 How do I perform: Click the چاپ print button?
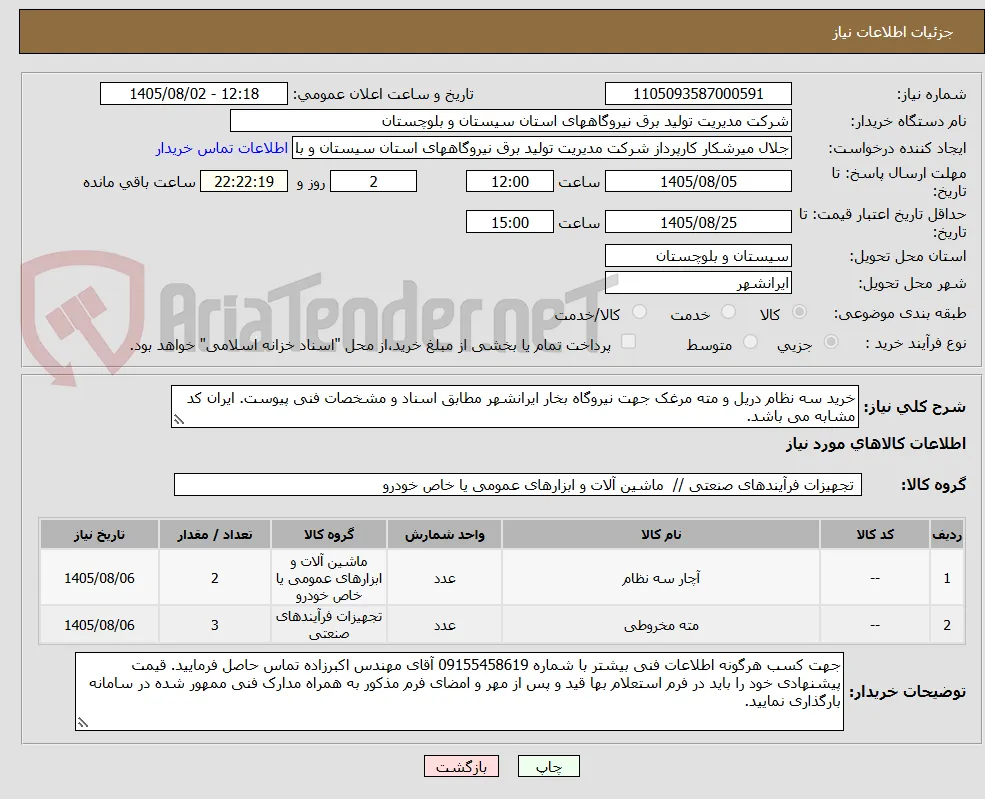pos(548,766)
